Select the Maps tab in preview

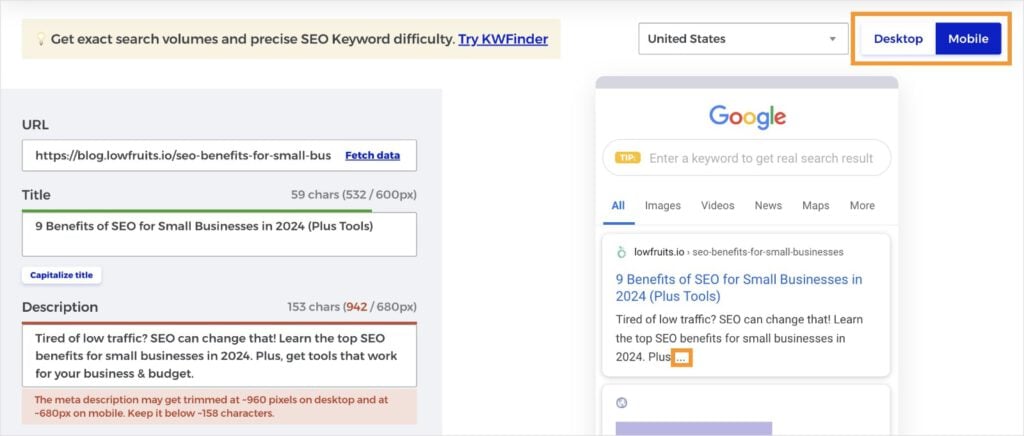point(816,206)
